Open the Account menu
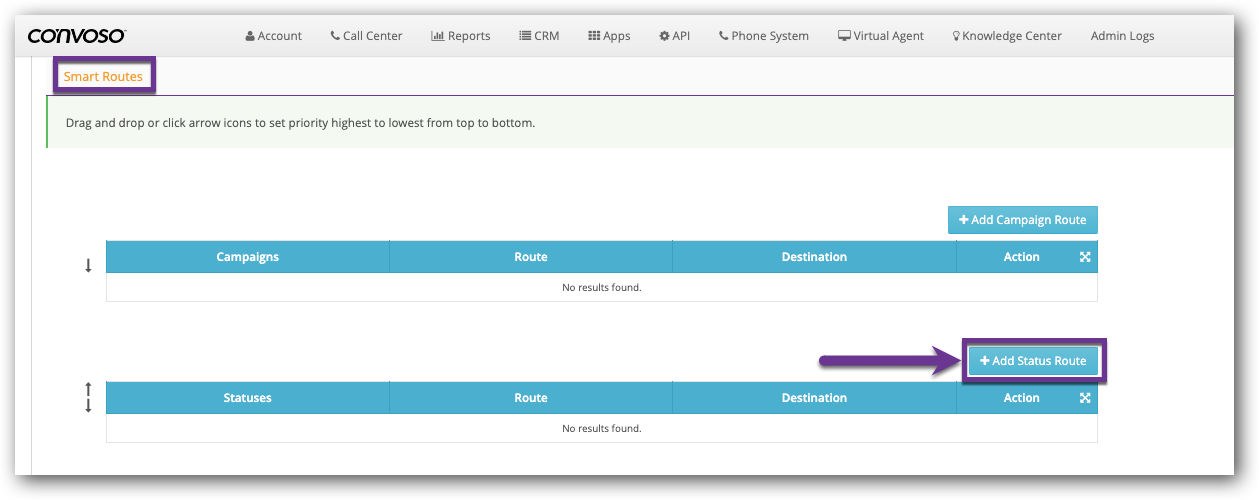Screen dimensions: 1259x500 [273, 36]
